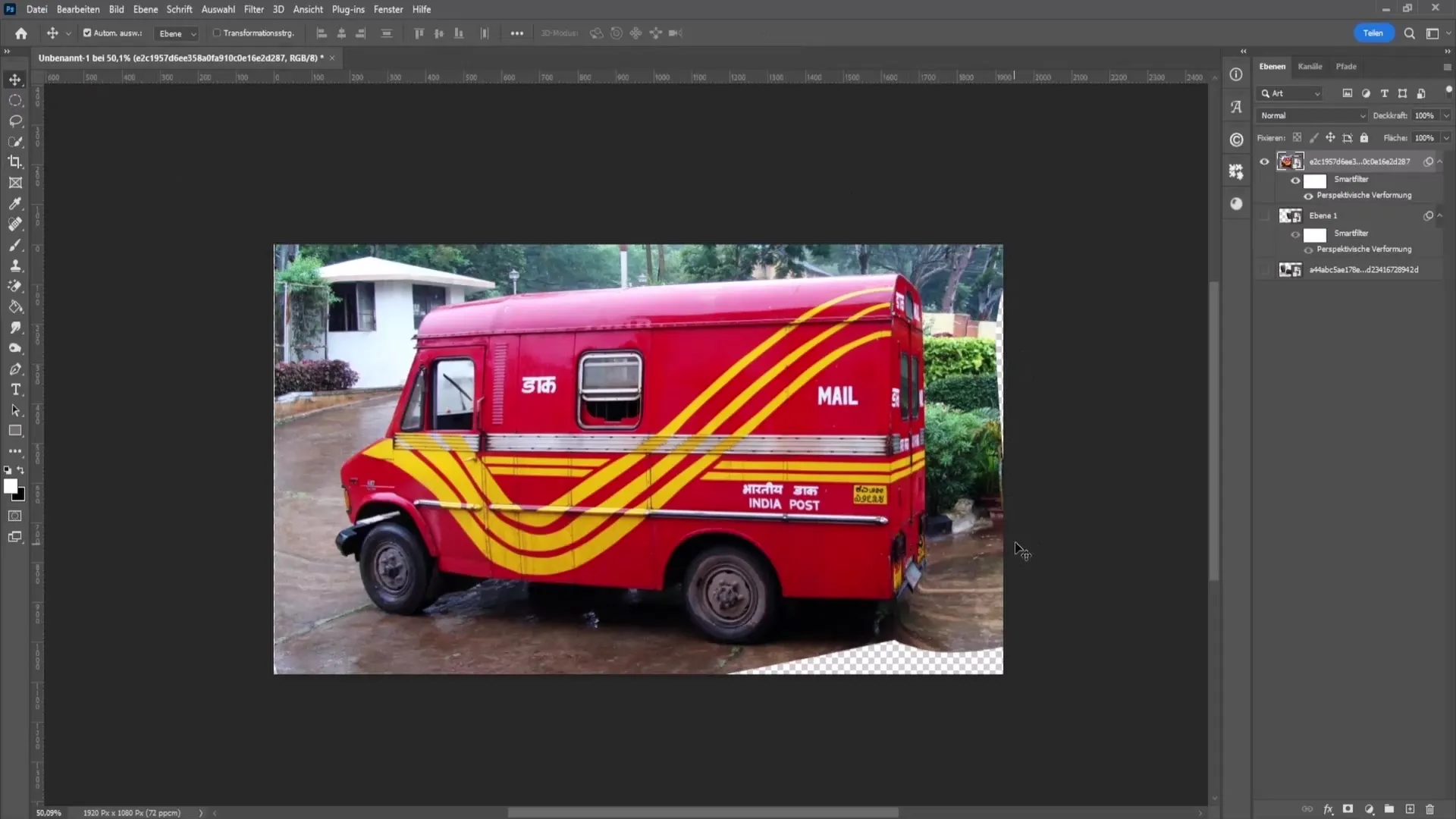Viewport: 1456px width, 819px height.
Task: Filter layers by type layers icon
Action: [1384, 93]
